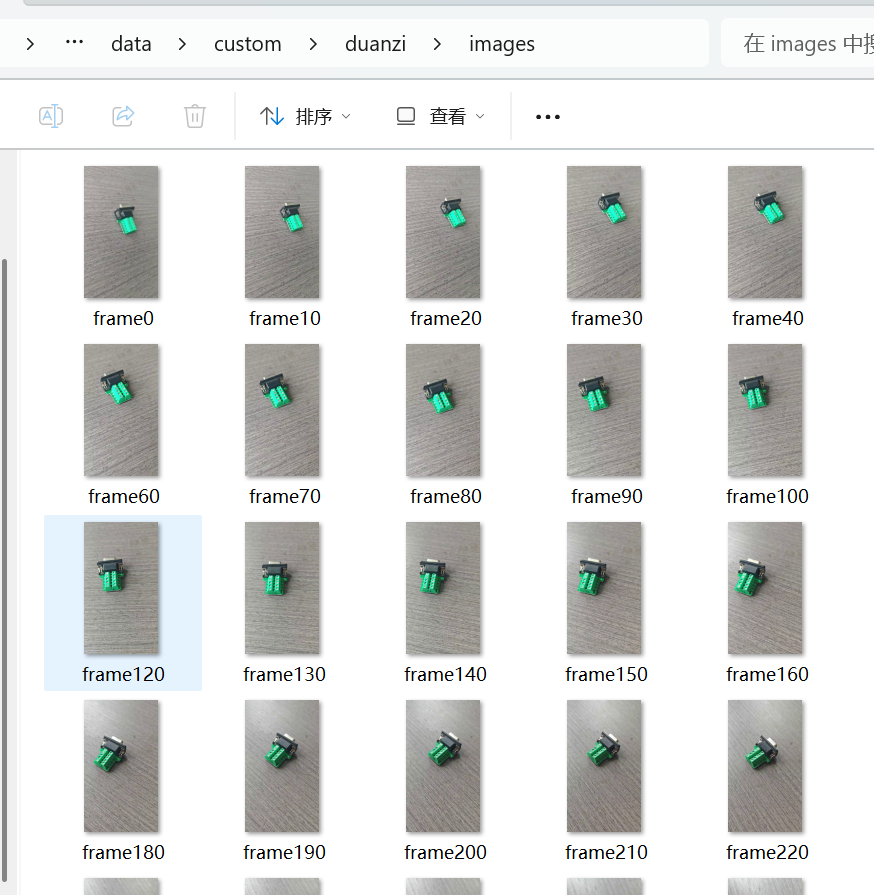Select the highlighted frame120 thumbnail
The width and height of the screenshot is (874, 895).
(121, 588)
